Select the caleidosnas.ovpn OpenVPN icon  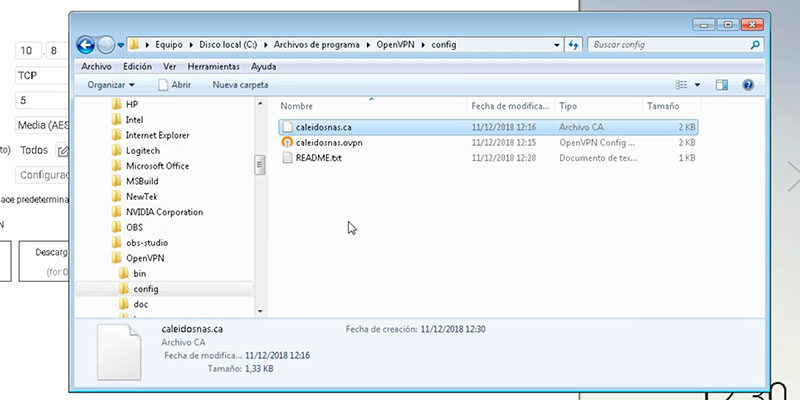(288, 142)
